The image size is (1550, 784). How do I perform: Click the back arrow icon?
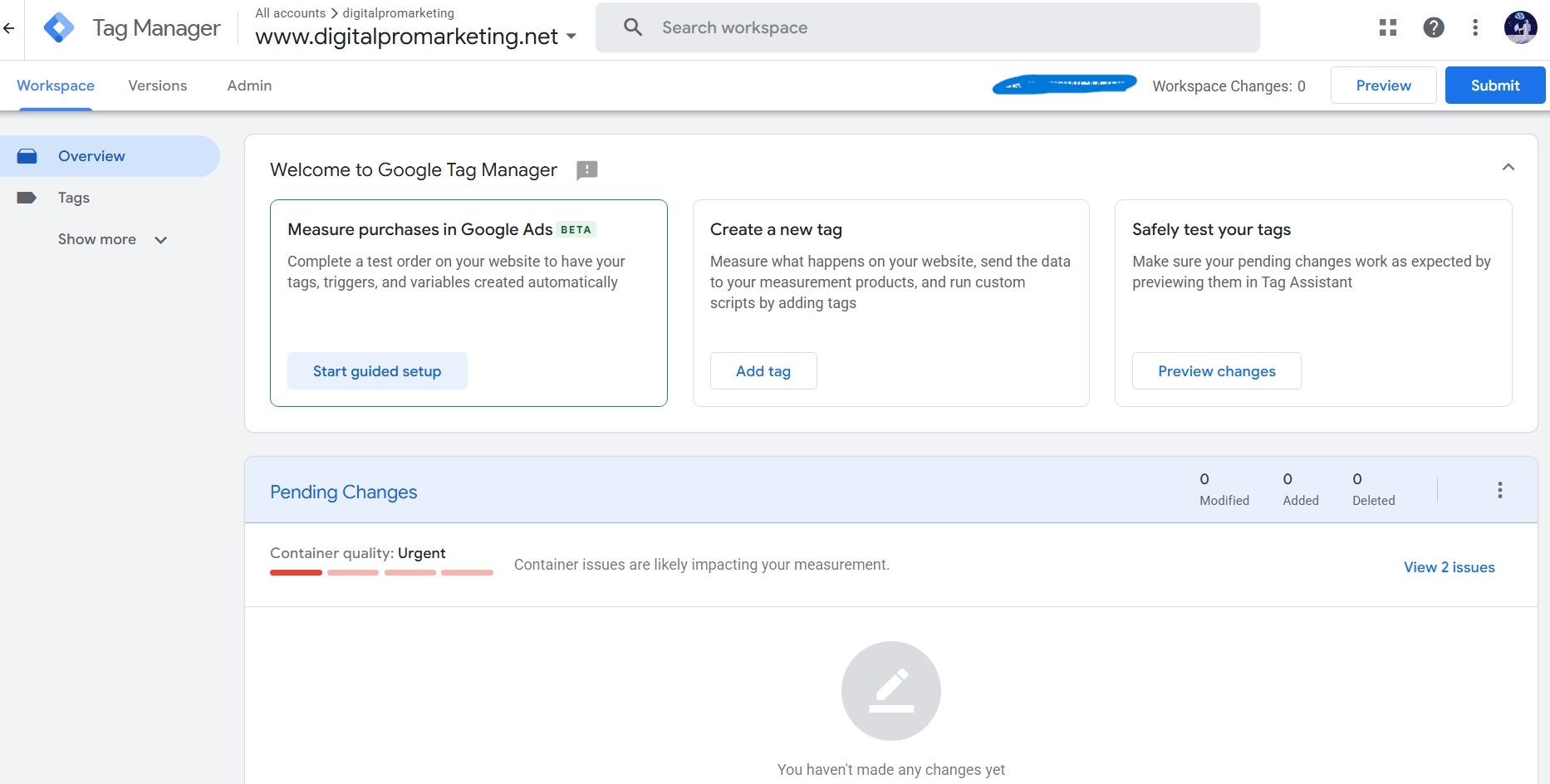(9, 28)
